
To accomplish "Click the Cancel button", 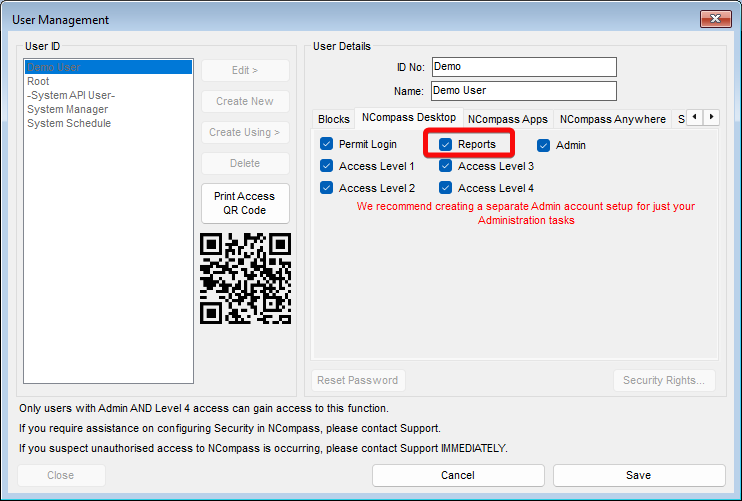I will pos(458,475).
